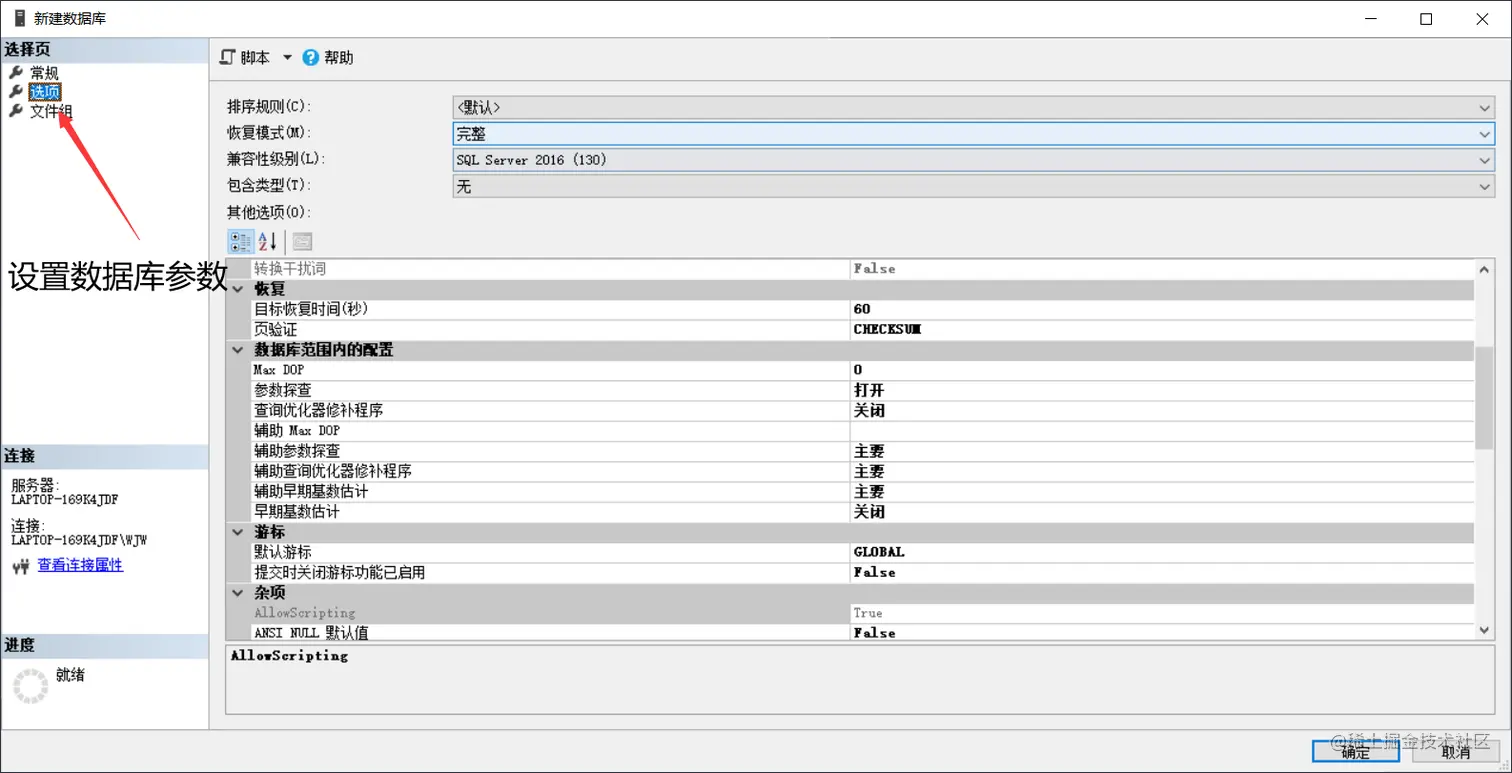The height and width of the screenshot is (773, 1512).
Task: Select the 辅助查询优化器修补程序 row
Action: (x=861, y=471)
